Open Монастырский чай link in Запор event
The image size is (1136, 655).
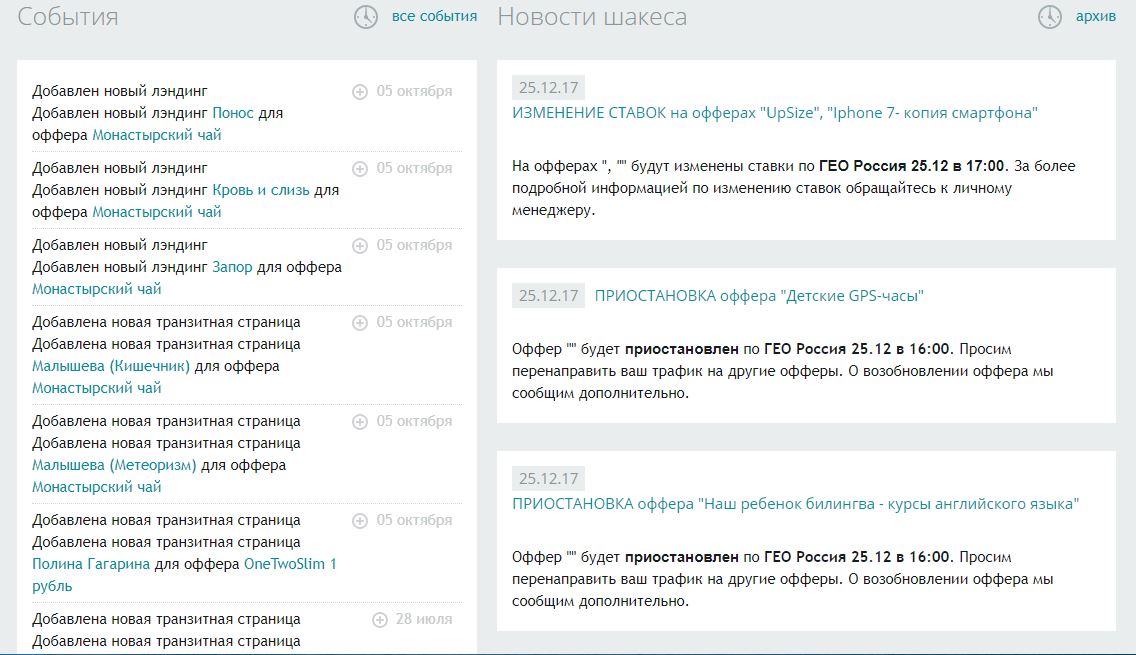tap(96, 288)
